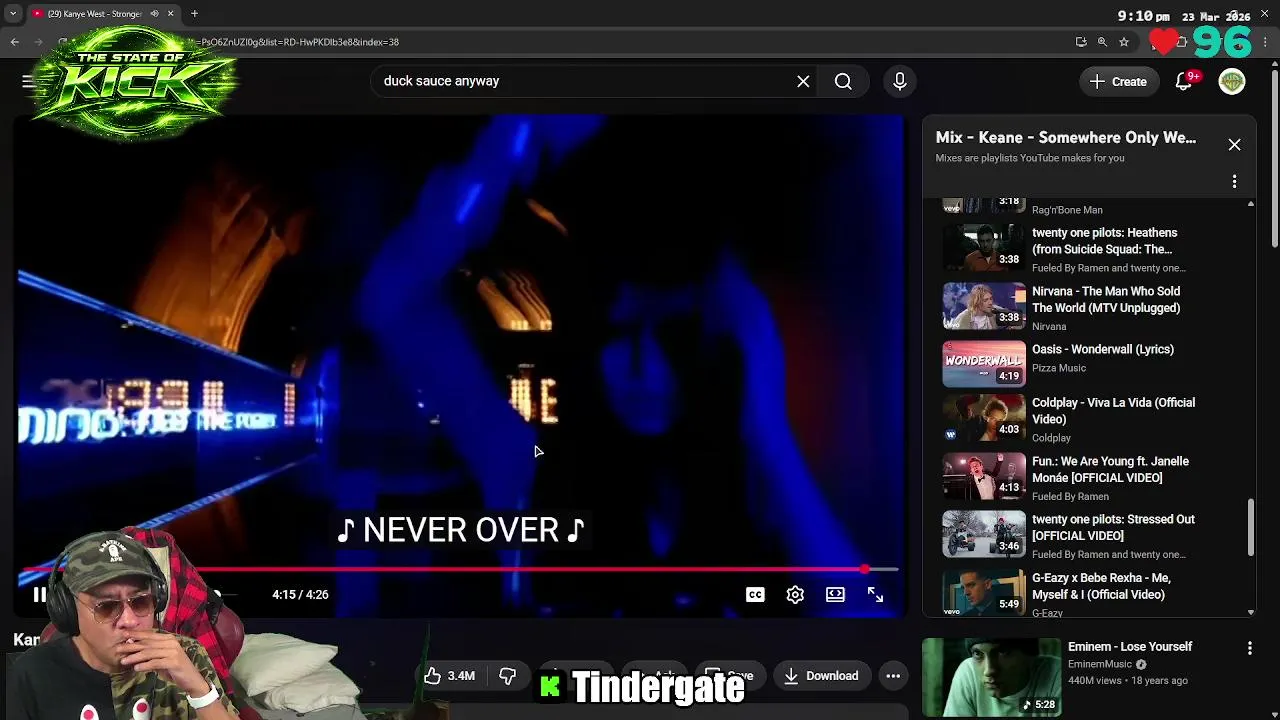1280x720 pixels.
Task: Open the notifications bell
Action: tap(1184, 82)
